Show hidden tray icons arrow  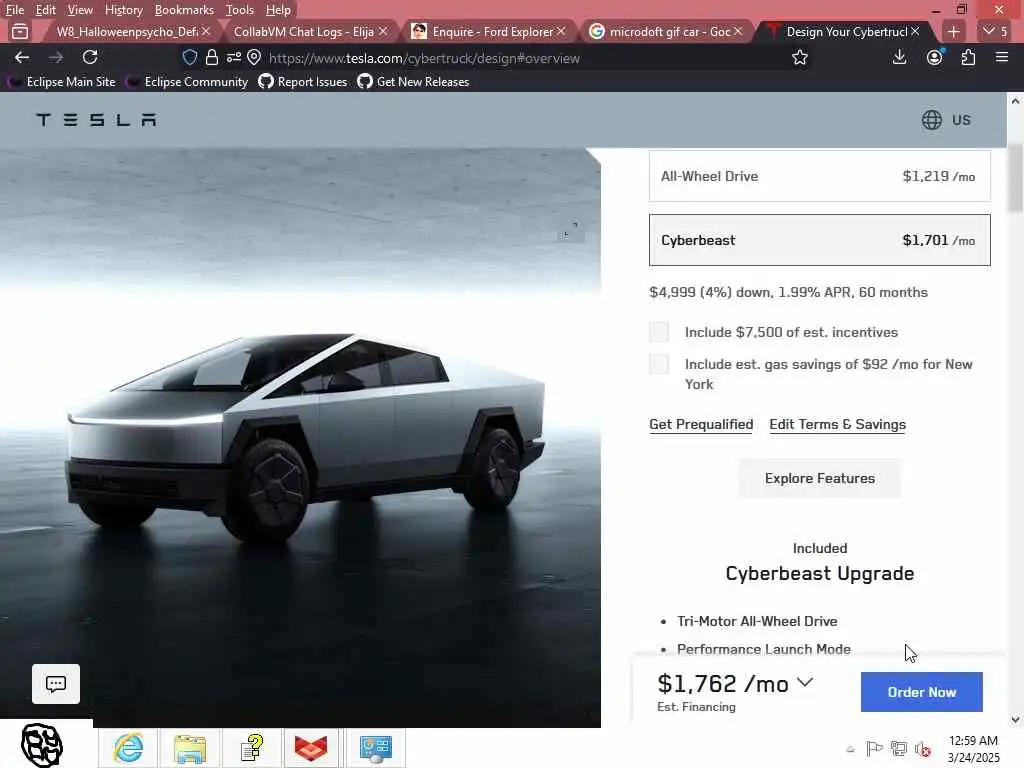pos(850,750)
